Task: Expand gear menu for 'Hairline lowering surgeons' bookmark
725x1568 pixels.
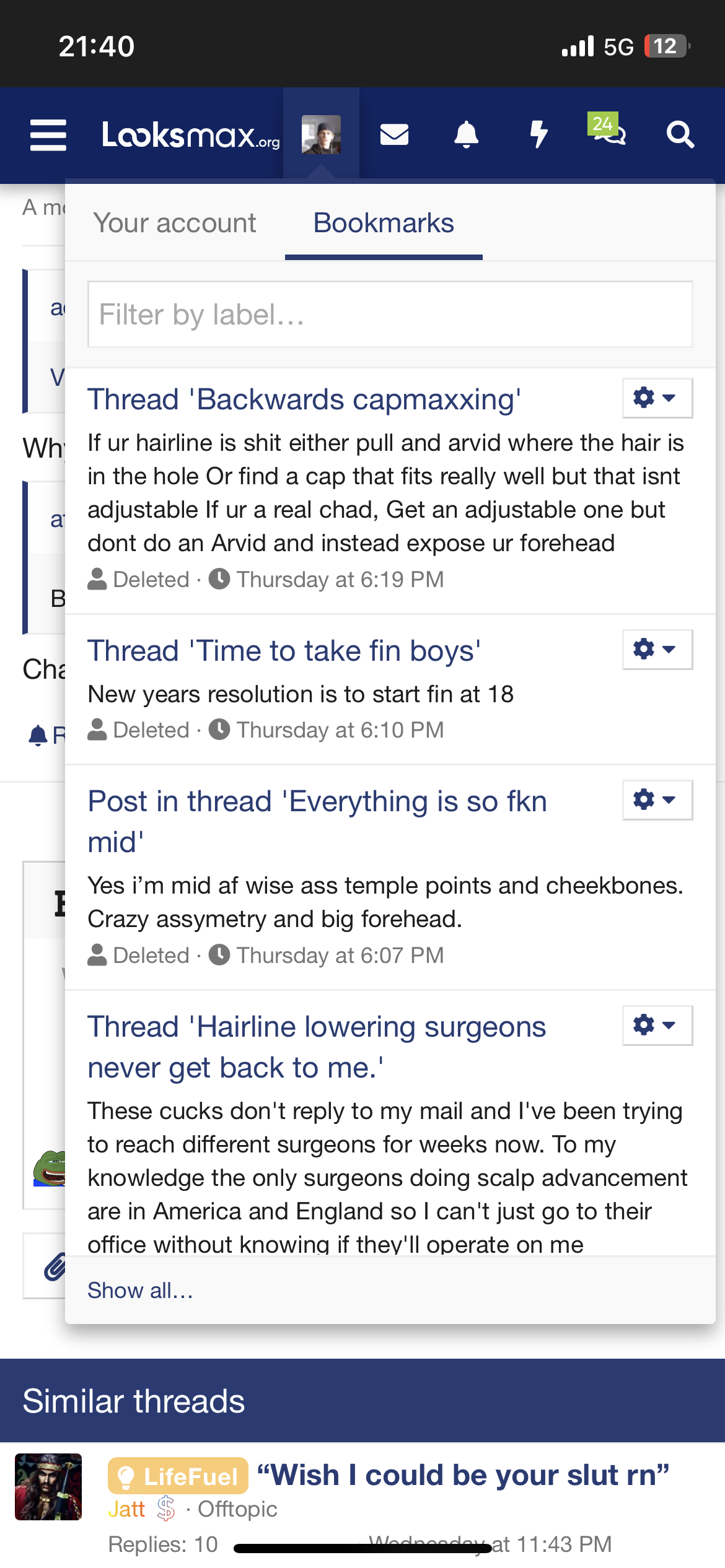Action: [x=657, y=1026]
